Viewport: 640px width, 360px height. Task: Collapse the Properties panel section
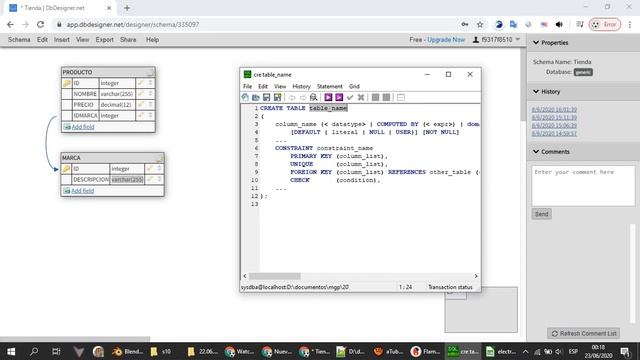(x=536, y=42)
